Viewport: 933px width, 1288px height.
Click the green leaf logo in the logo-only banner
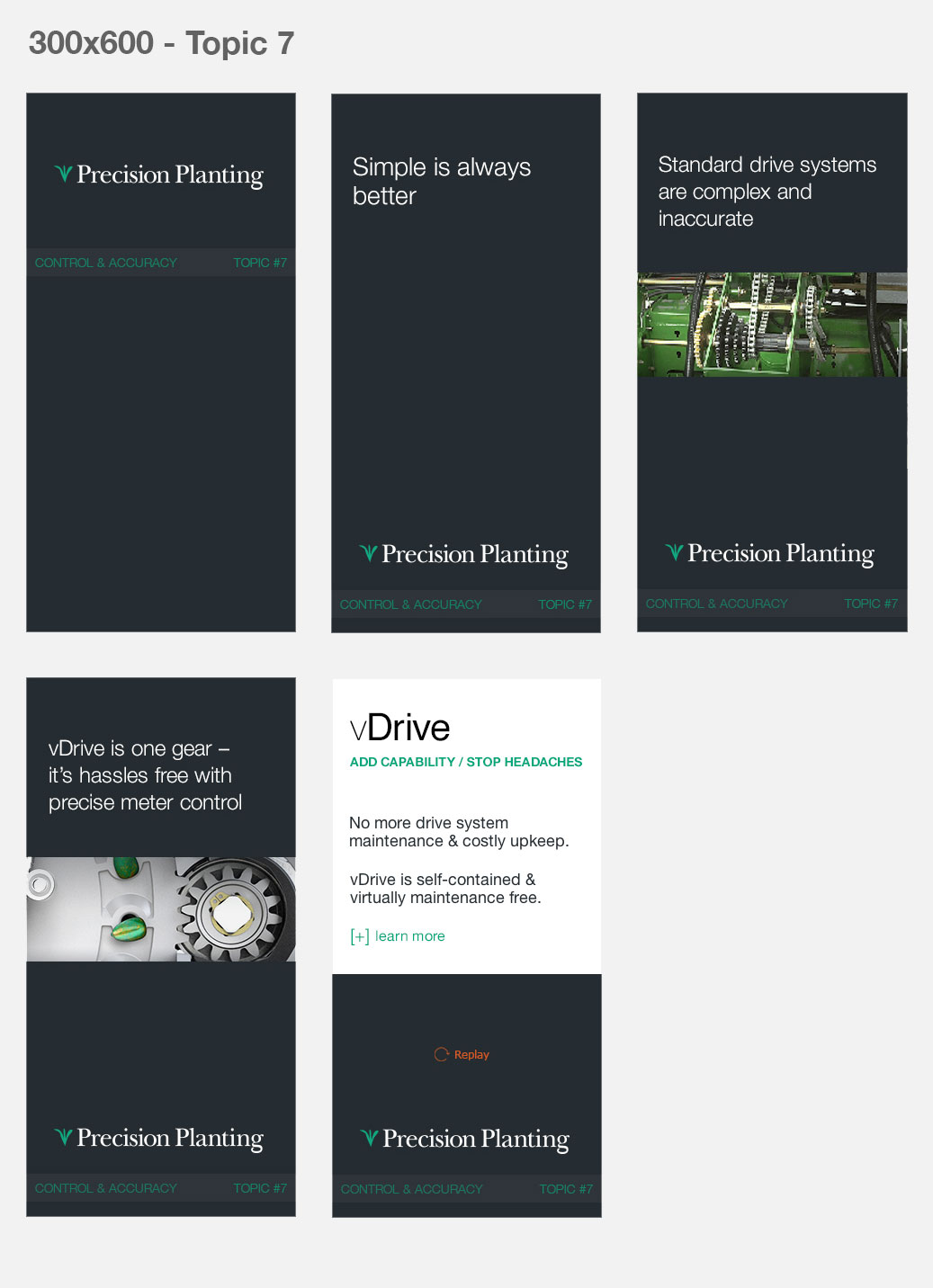(63, 174)
